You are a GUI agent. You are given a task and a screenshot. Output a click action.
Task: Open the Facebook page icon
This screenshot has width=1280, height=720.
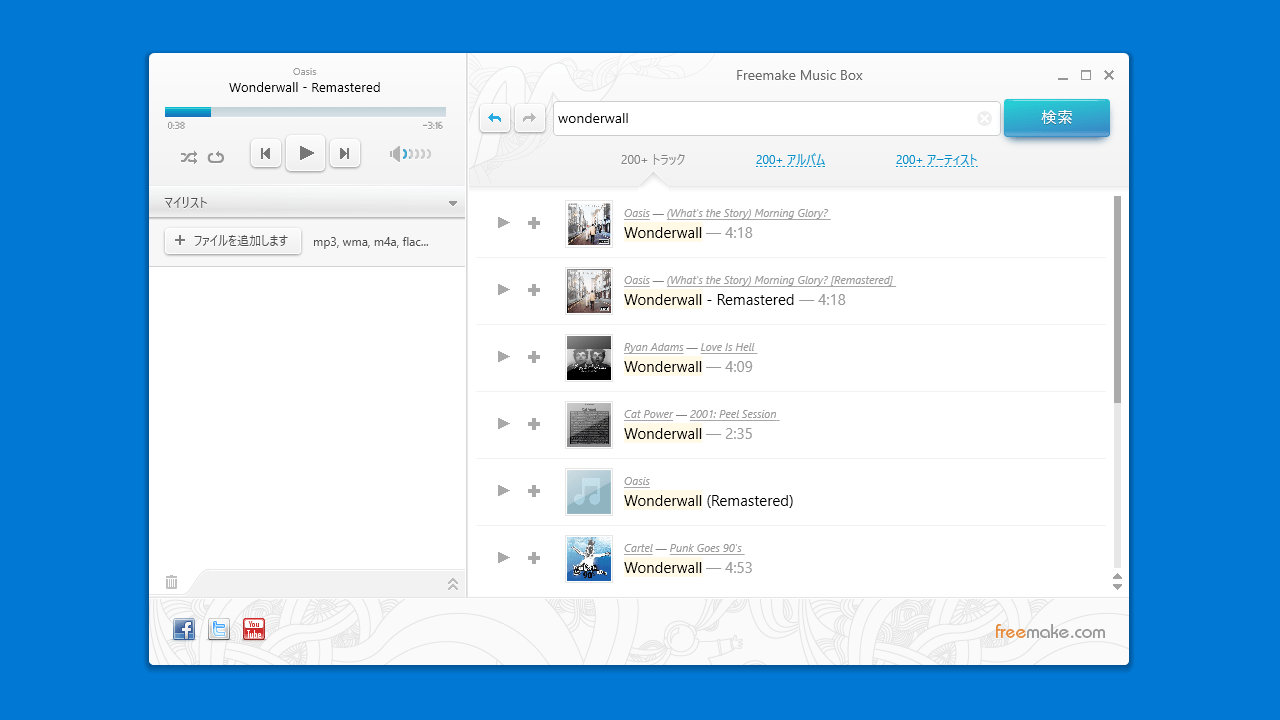184,629
